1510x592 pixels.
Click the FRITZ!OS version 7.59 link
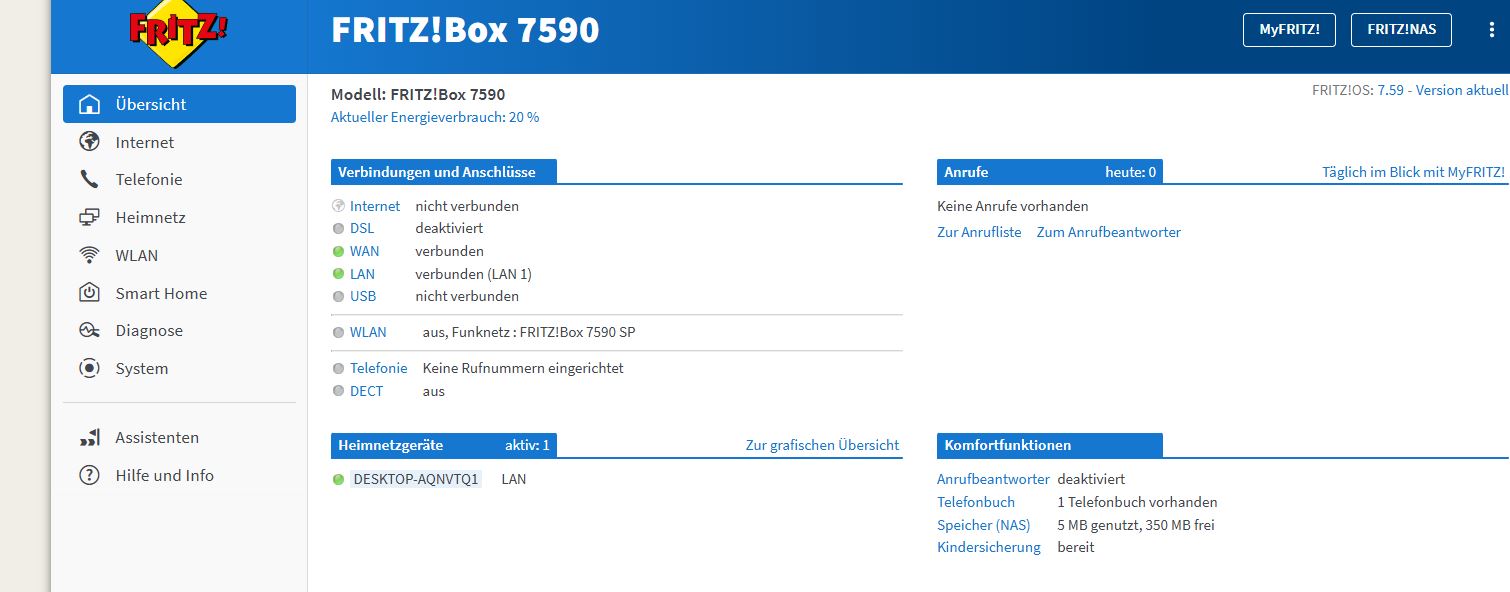[1391, 90]
